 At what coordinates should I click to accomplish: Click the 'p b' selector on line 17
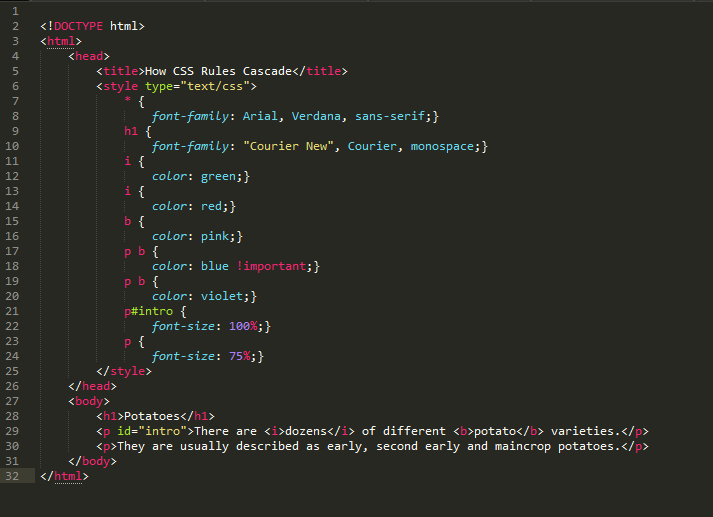point(135,251)
